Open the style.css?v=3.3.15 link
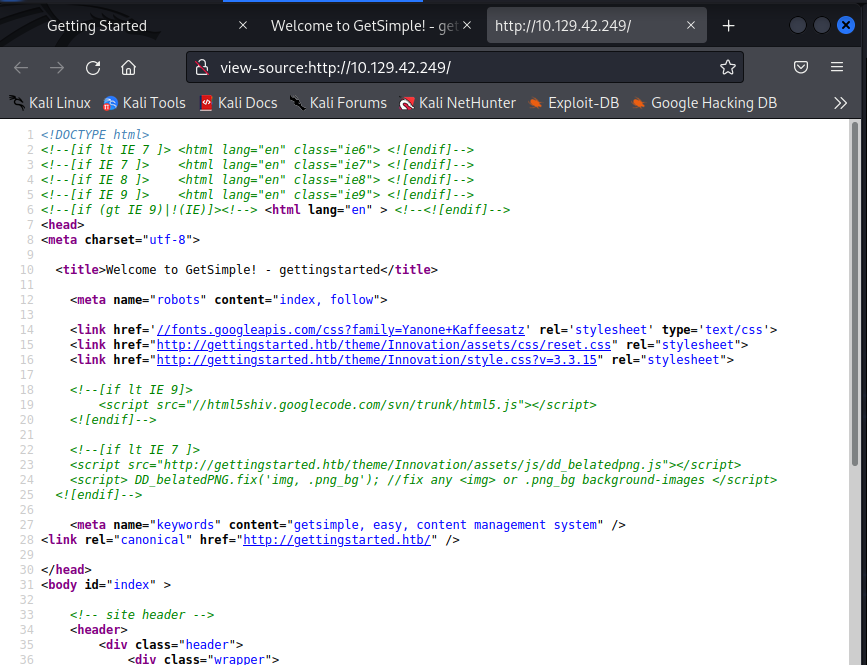Screen dimensions: 867x665 click(377, 360)
